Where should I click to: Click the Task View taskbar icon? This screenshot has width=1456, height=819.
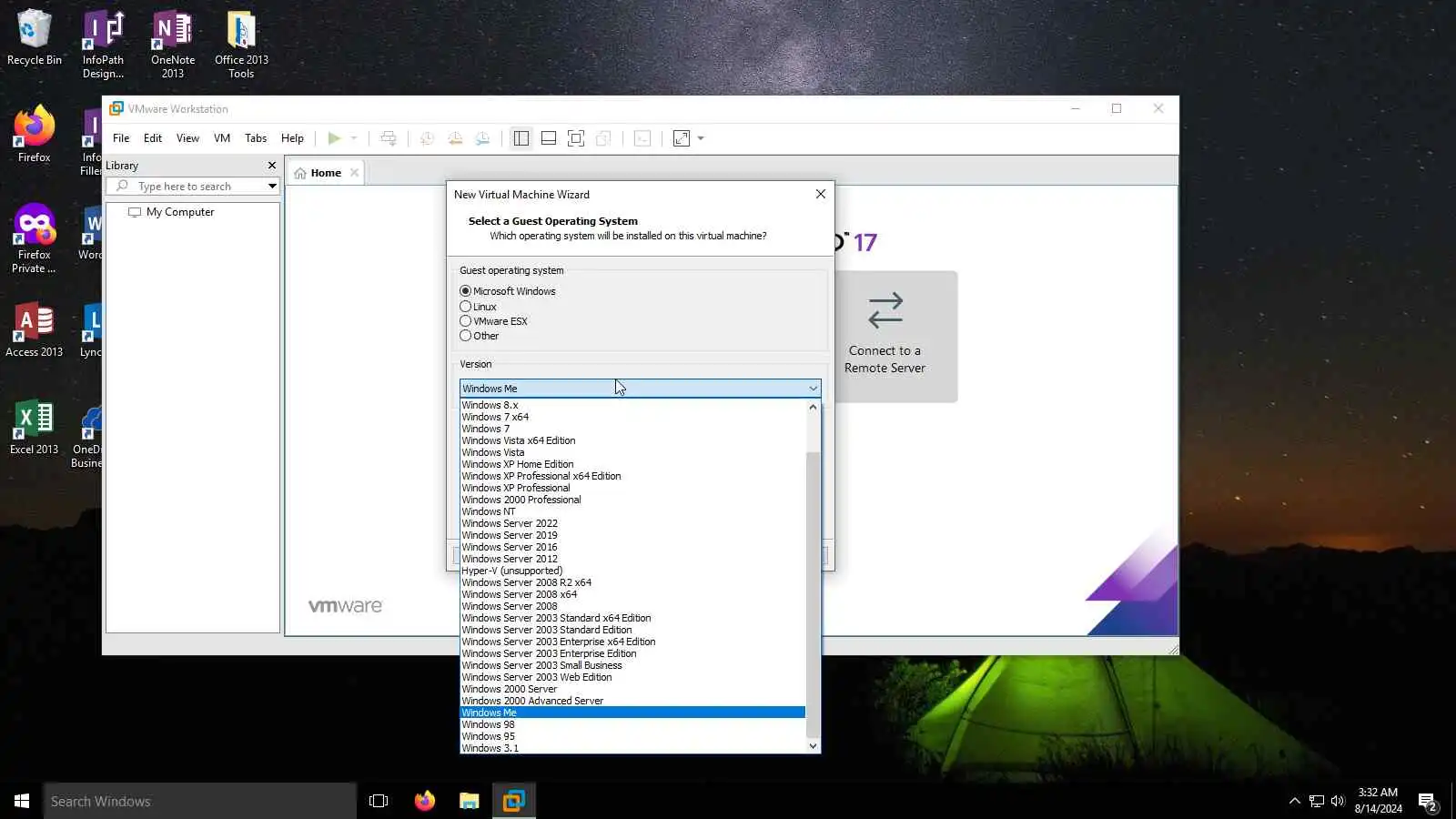(379, 801)
